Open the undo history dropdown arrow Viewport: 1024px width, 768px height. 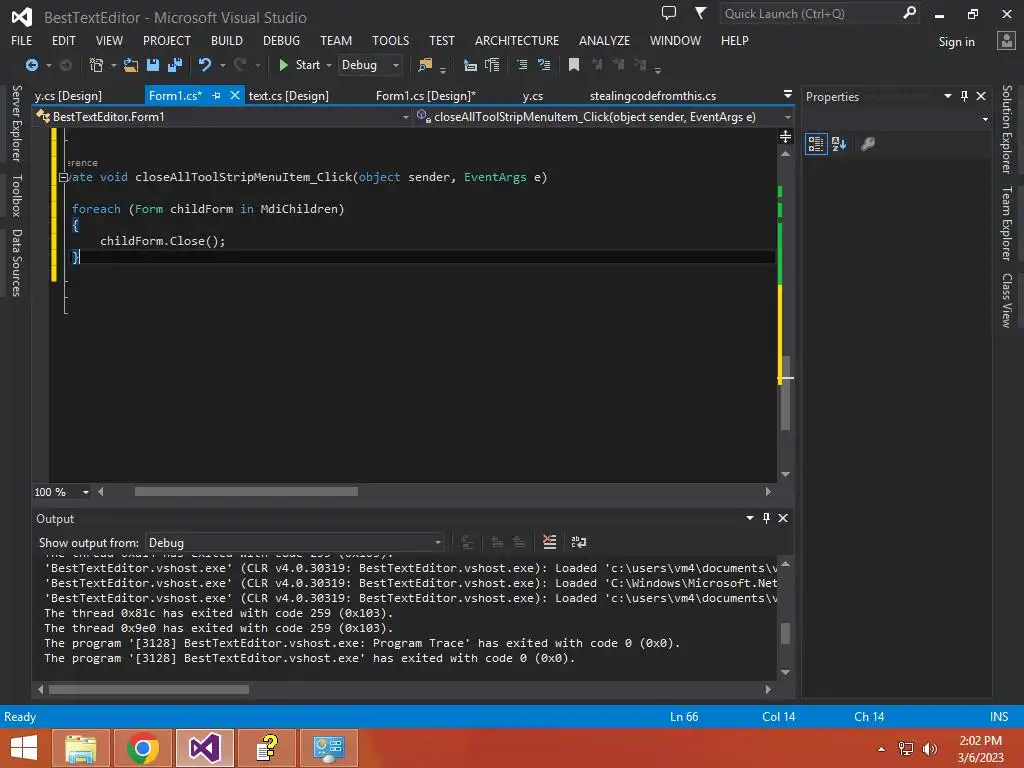[223, 65]
